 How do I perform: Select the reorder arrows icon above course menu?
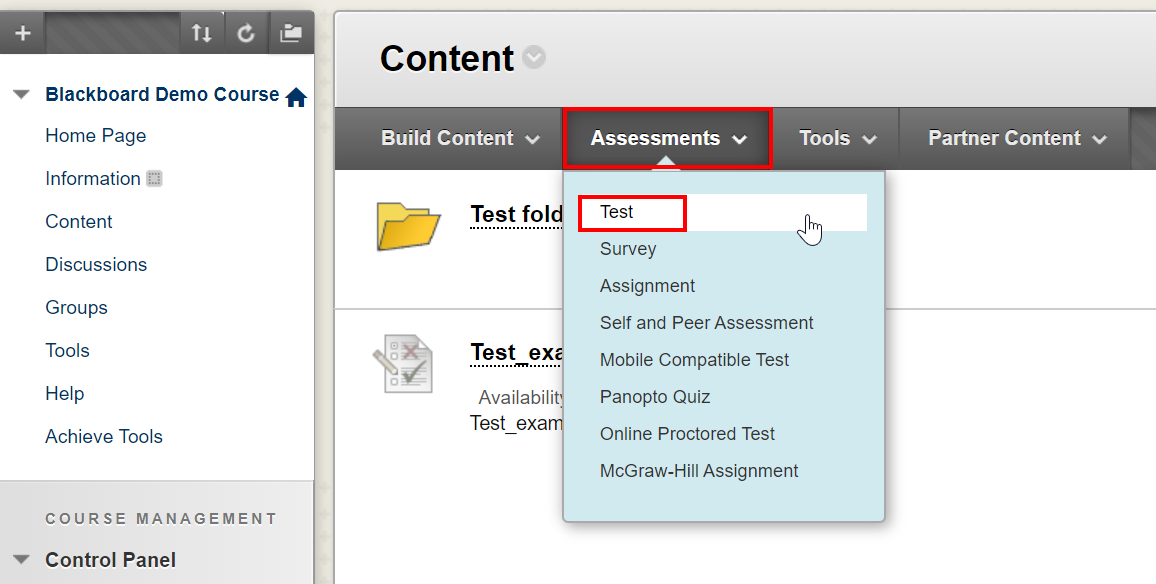202,32
